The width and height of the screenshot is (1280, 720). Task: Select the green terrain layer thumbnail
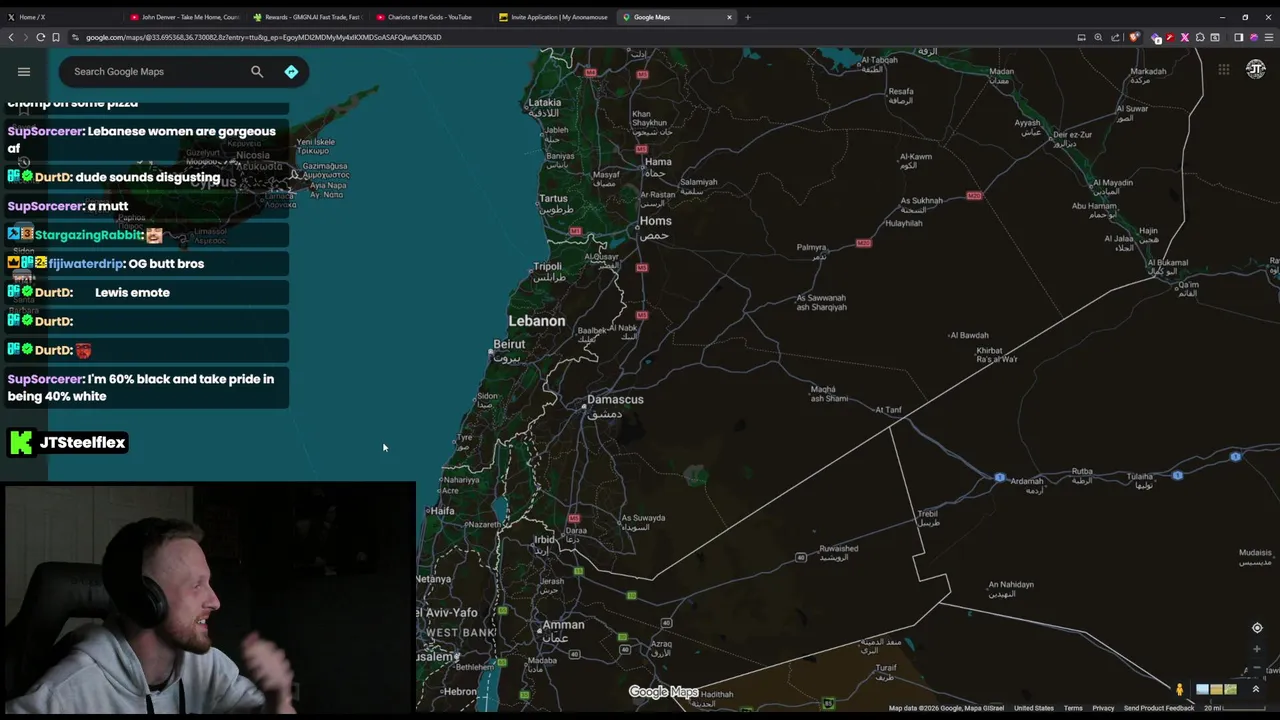tap(1230, 689)
